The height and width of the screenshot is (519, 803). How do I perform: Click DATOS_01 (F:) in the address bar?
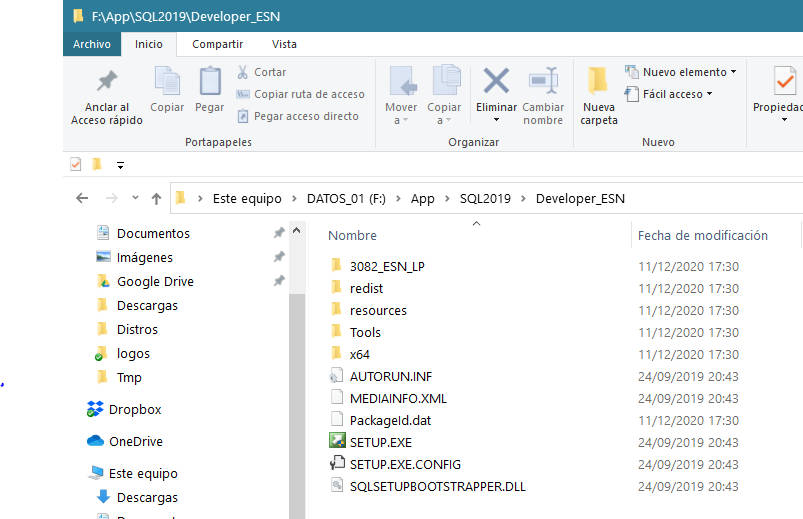[346, 199]
